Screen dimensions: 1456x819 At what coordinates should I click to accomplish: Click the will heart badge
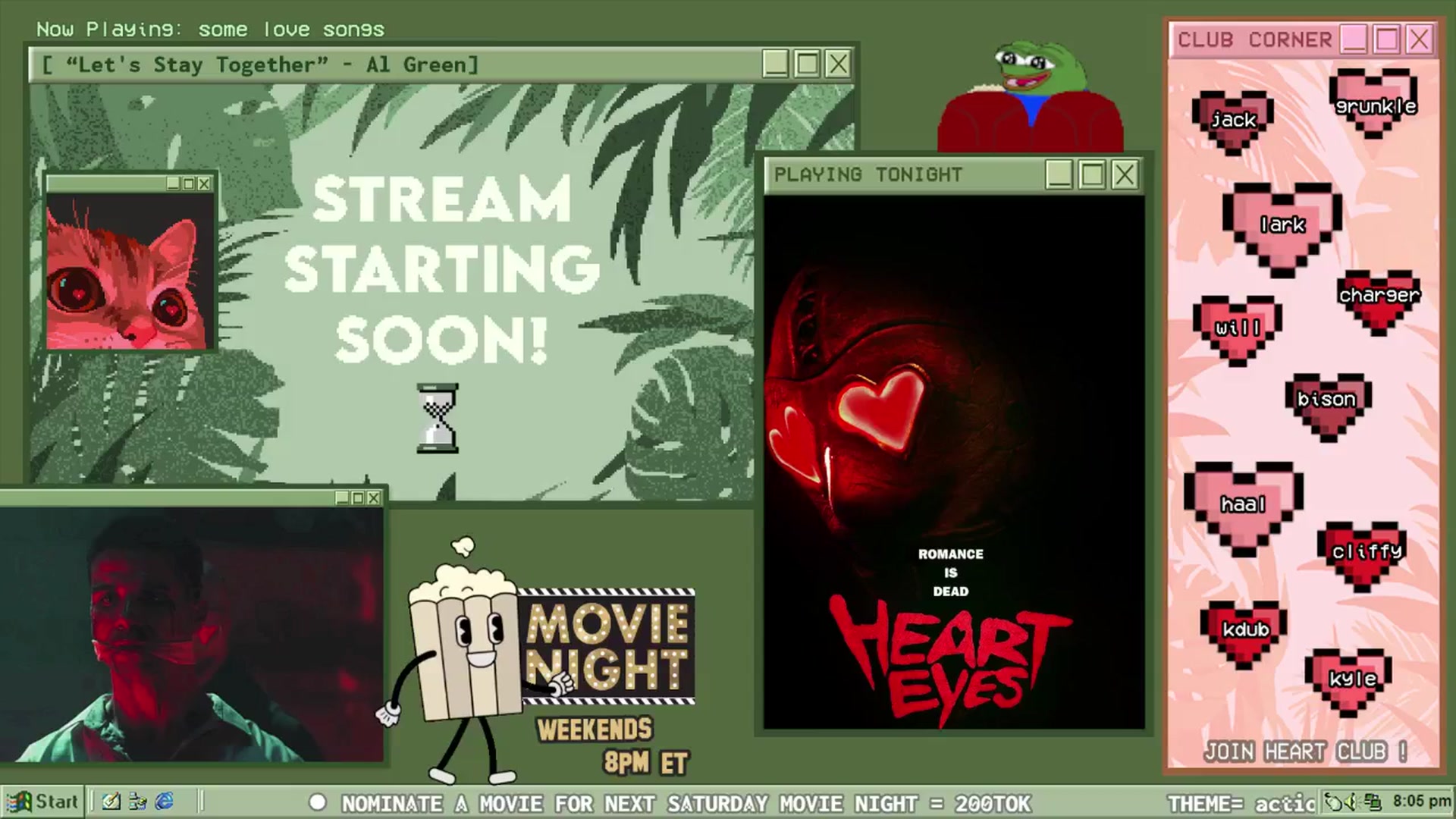[1238, 330]
